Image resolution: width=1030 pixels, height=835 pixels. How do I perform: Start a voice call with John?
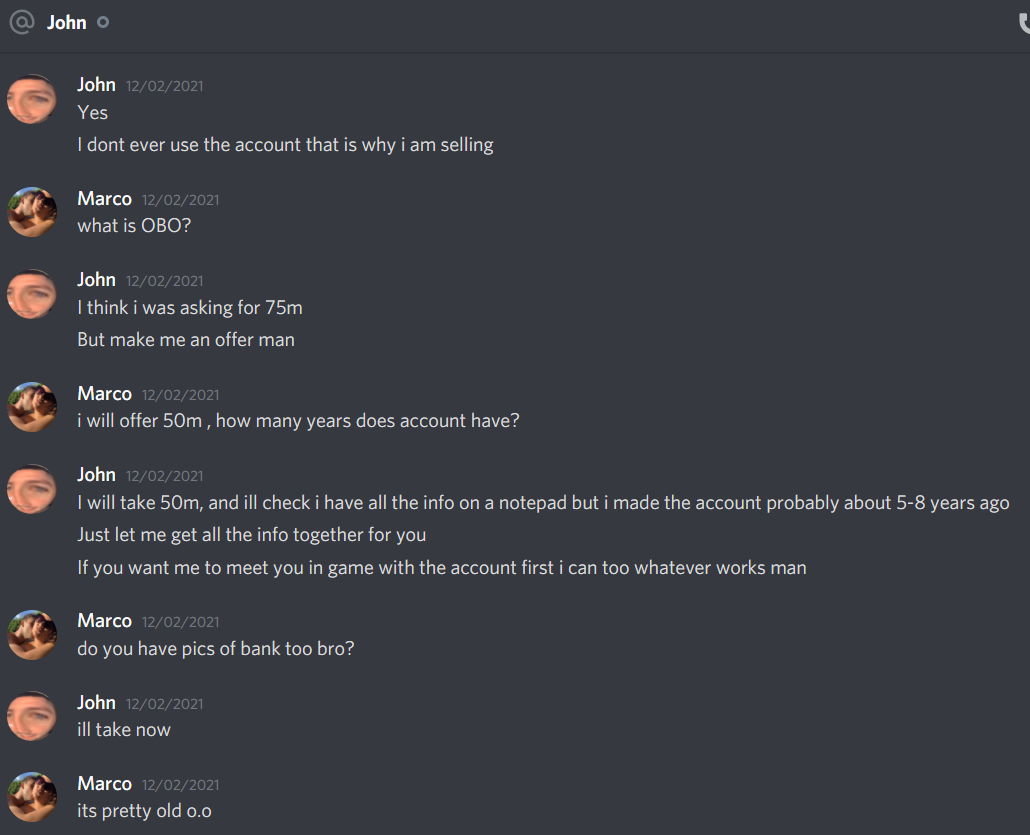pos(1024,24)
